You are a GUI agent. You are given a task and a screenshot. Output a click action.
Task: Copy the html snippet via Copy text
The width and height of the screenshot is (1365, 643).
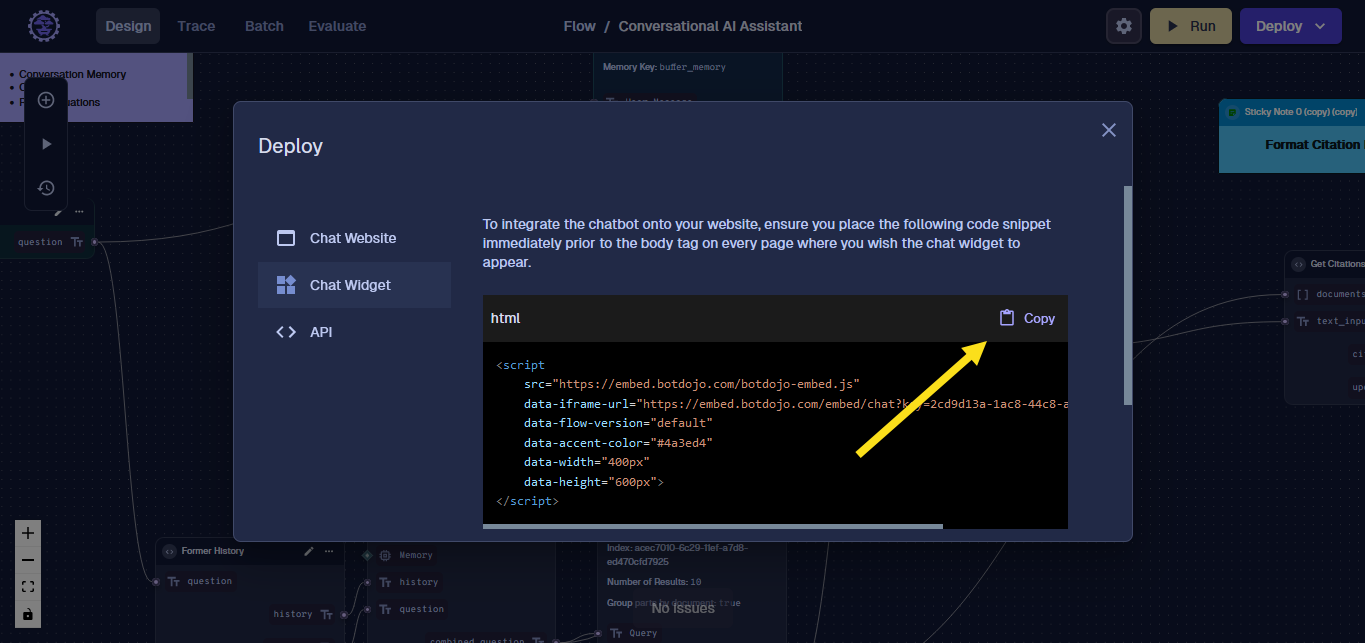(x=1039, y=318)
